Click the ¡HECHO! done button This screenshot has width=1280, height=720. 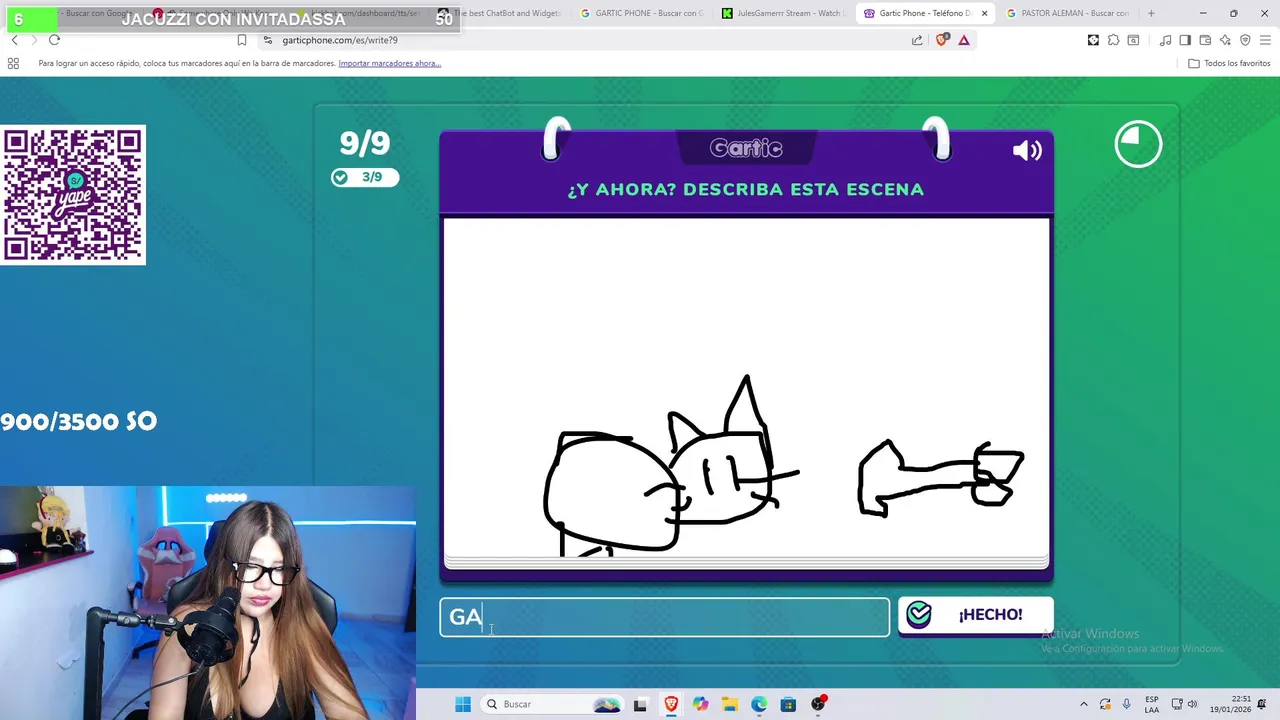975,615
